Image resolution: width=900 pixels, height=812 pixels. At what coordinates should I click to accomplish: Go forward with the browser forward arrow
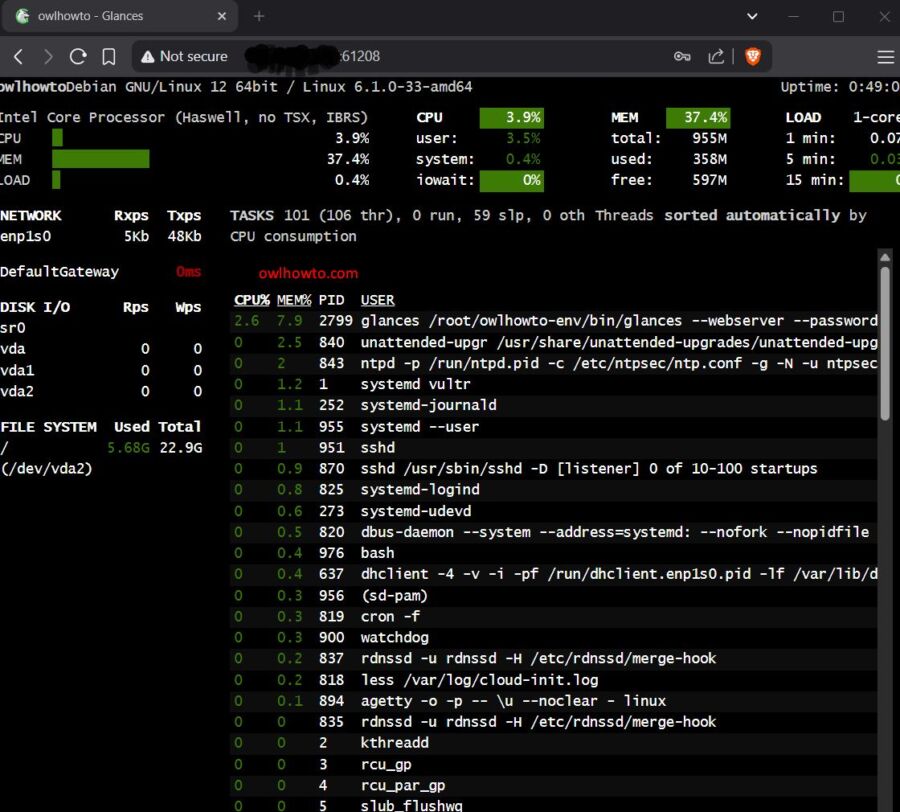click(x=48, y=56)
